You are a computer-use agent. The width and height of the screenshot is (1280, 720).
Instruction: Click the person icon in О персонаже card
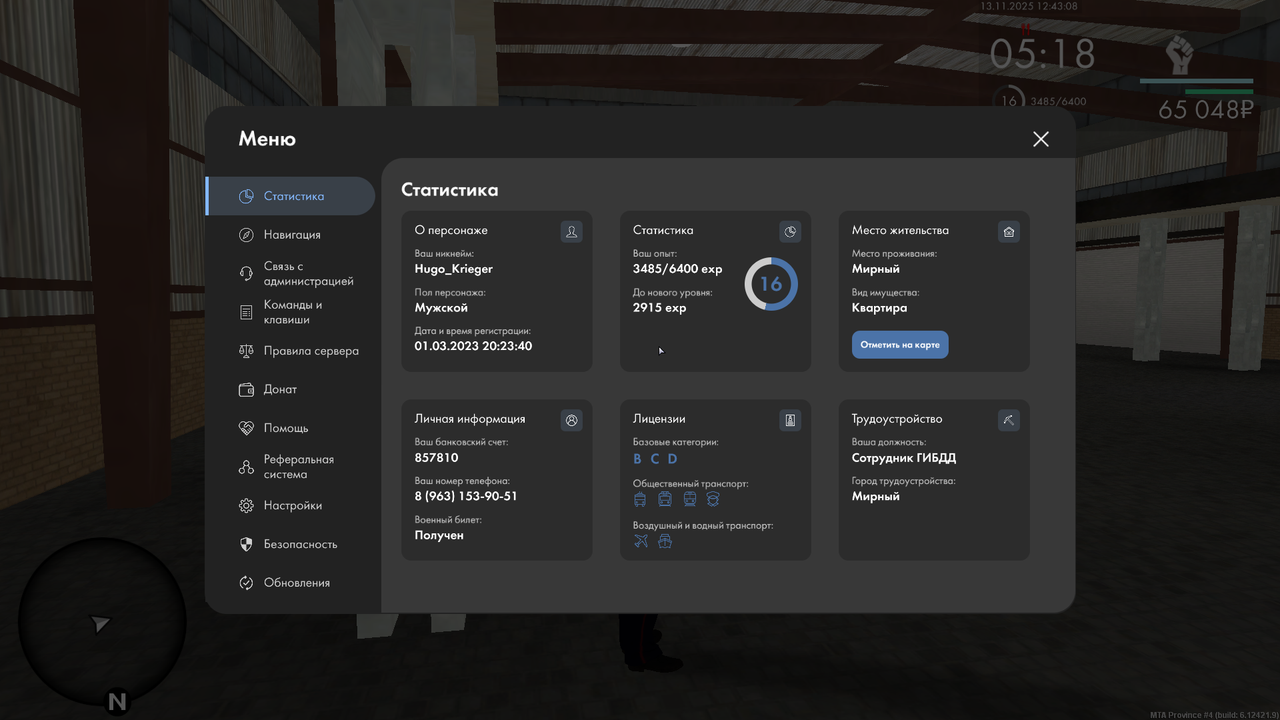point(571,232)
